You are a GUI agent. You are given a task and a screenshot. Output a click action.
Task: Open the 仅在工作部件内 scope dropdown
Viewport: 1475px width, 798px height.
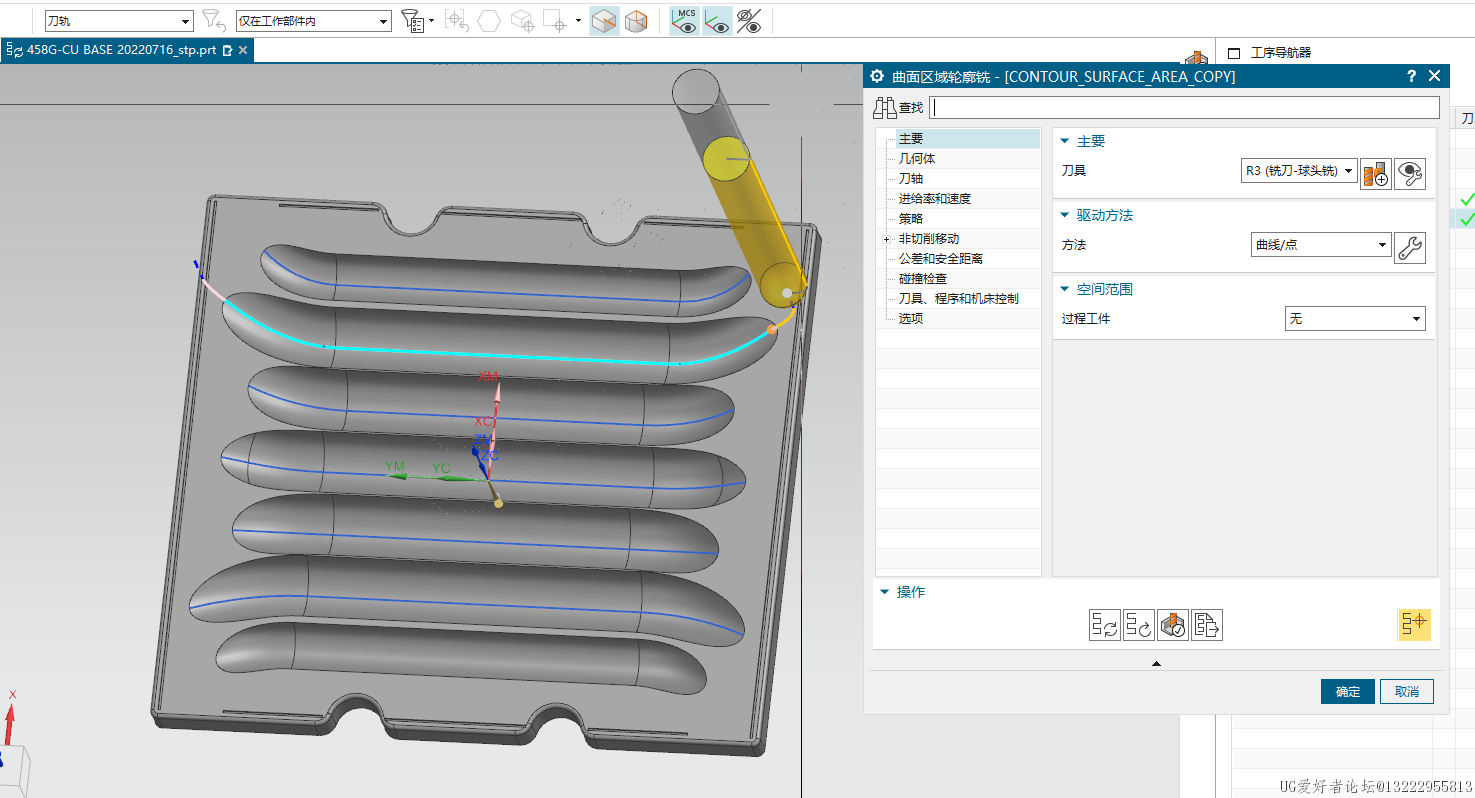coord(313,21)
